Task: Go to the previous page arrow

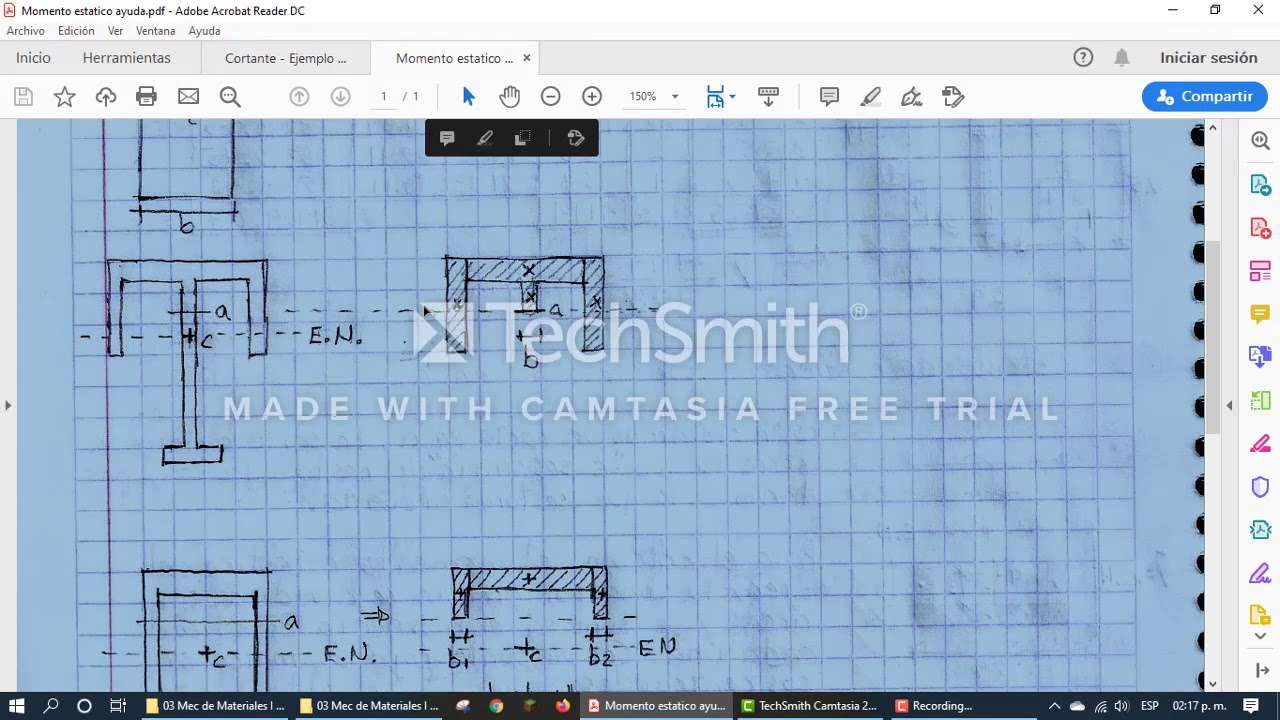Action: coord(299,97)
